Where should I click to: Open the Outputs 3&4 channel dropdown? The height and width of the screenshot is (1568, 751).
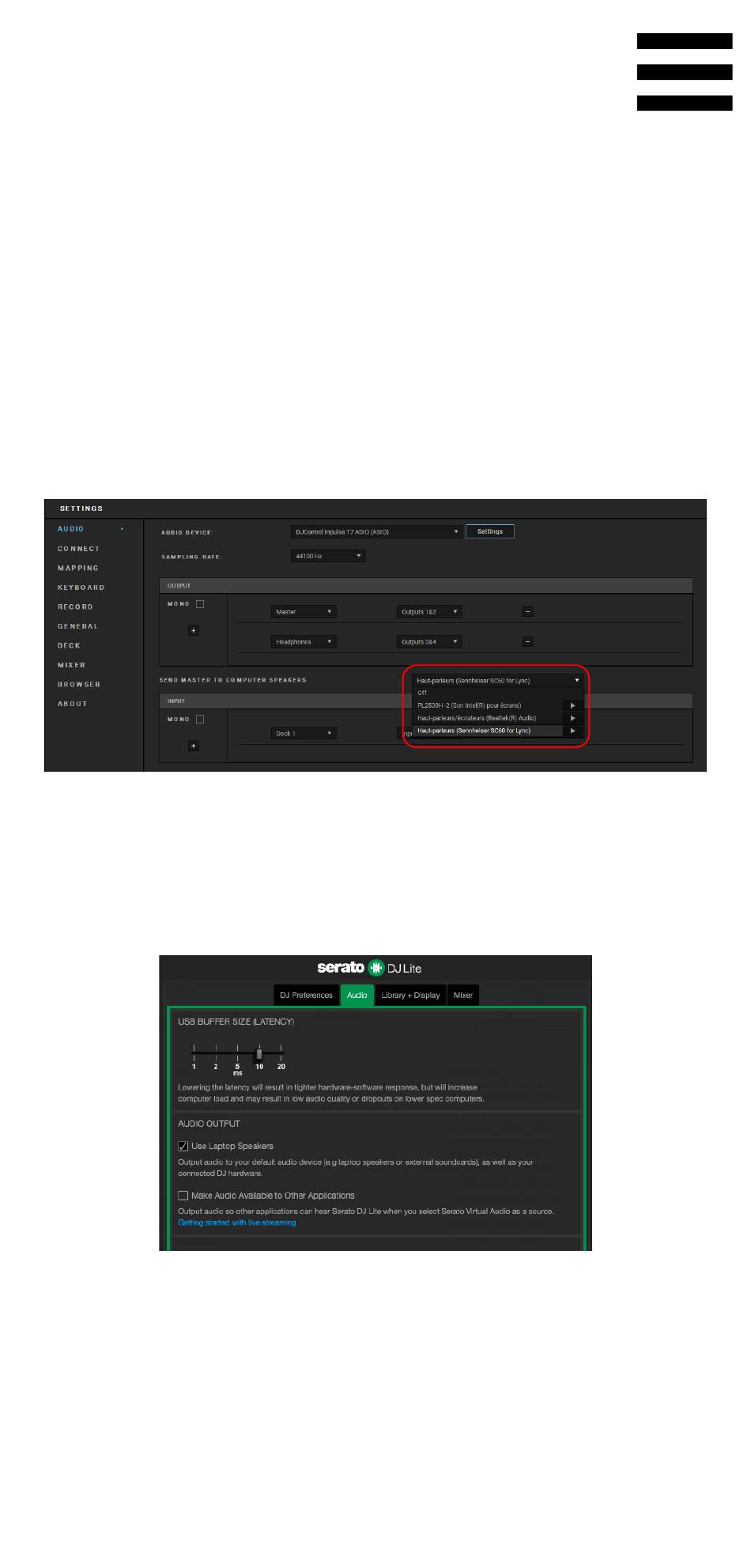(x=429, y=641)
